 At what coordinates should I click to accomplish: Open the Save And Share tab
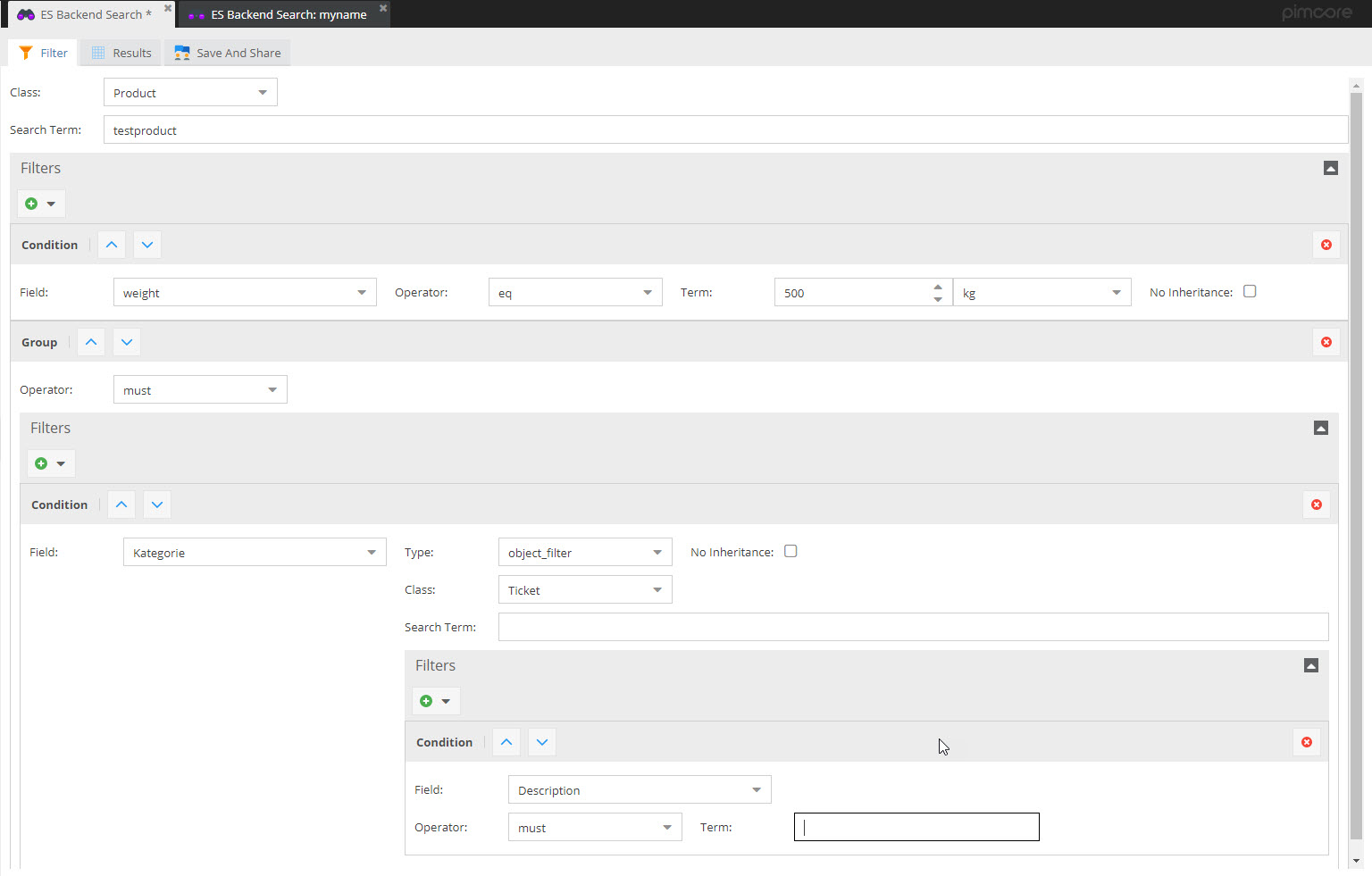(x=228, y=53)
